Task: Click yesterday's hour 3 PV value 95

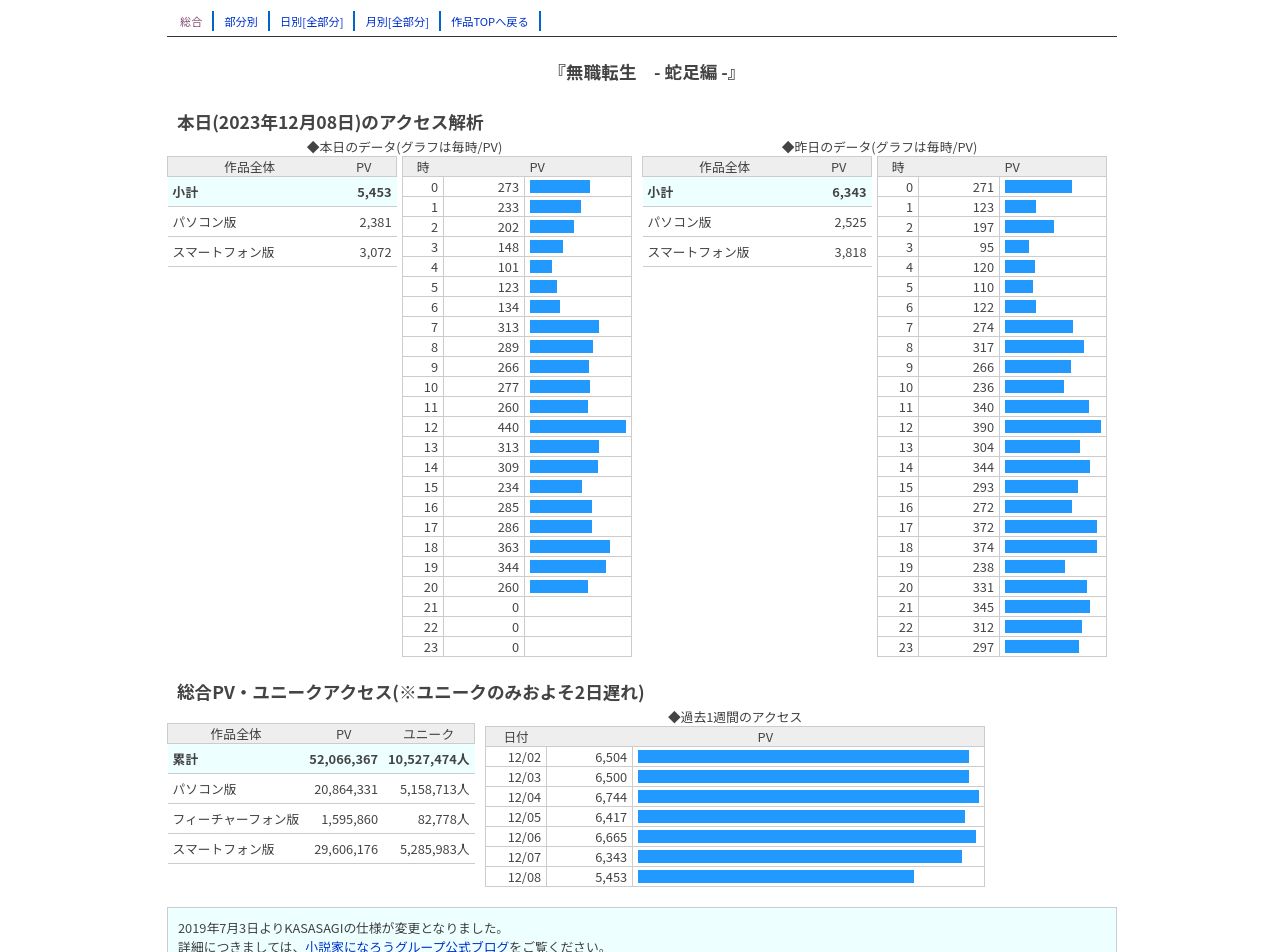Action: click(x=987, y=247)
